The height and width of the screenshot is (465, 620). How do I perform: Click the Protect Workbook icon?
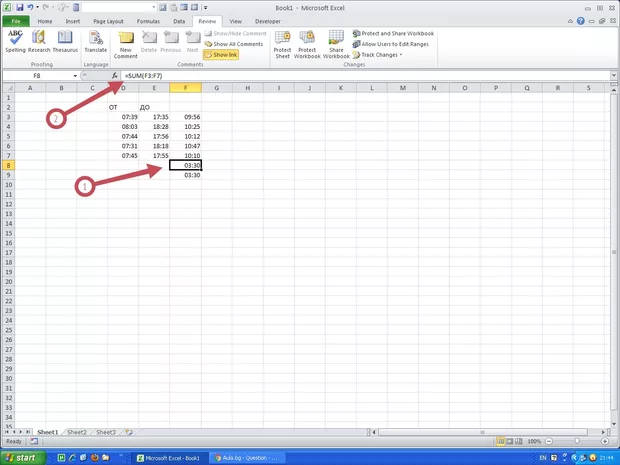[307, 45]
